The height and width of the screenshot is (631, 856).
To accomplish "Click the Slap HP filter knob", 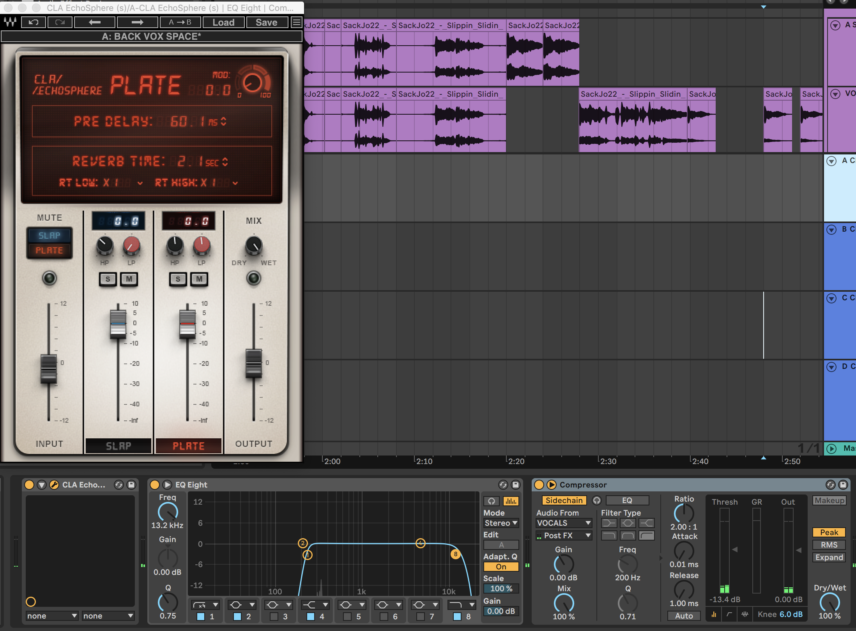I will (x=104, y=246).
